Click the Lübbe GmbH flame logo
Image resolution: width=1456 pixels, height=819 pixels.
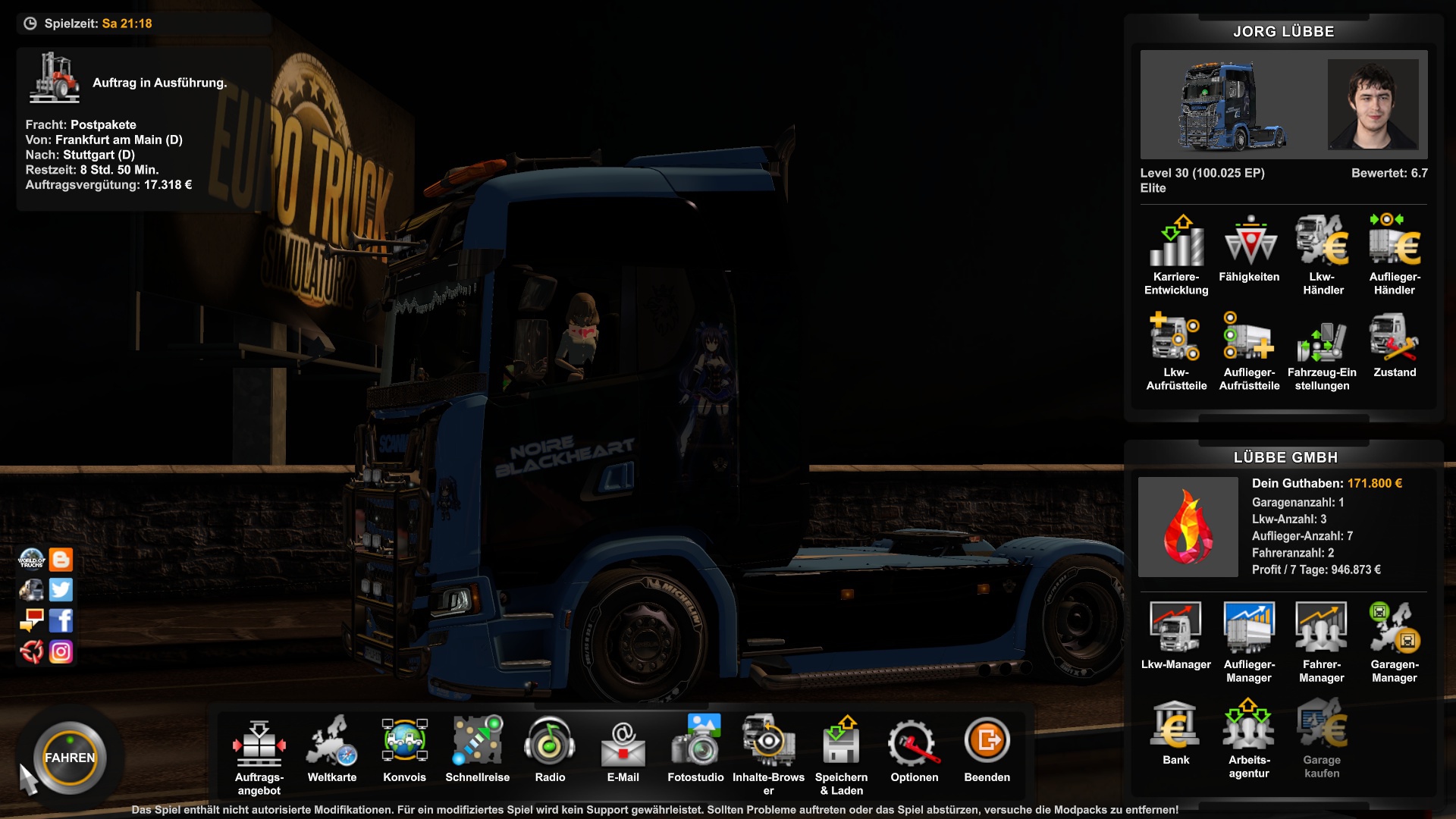[1188, 527]
